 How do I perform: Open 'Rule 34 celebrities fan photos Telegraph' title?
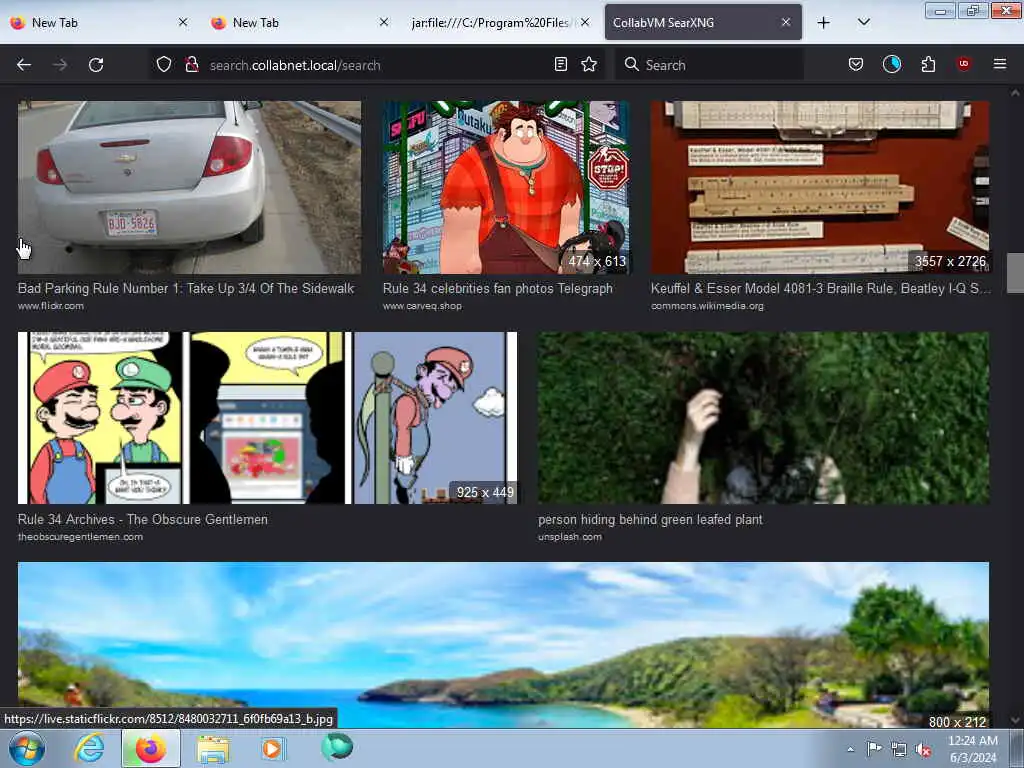click(x=498, y=288)
